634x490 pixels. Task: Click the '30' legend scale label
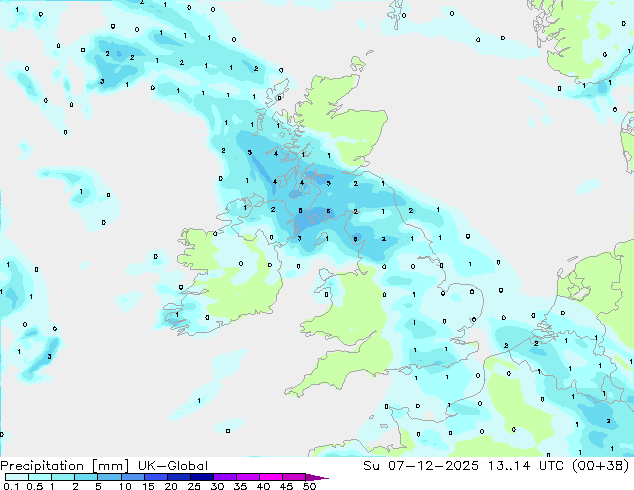click(x=217, y=486)
